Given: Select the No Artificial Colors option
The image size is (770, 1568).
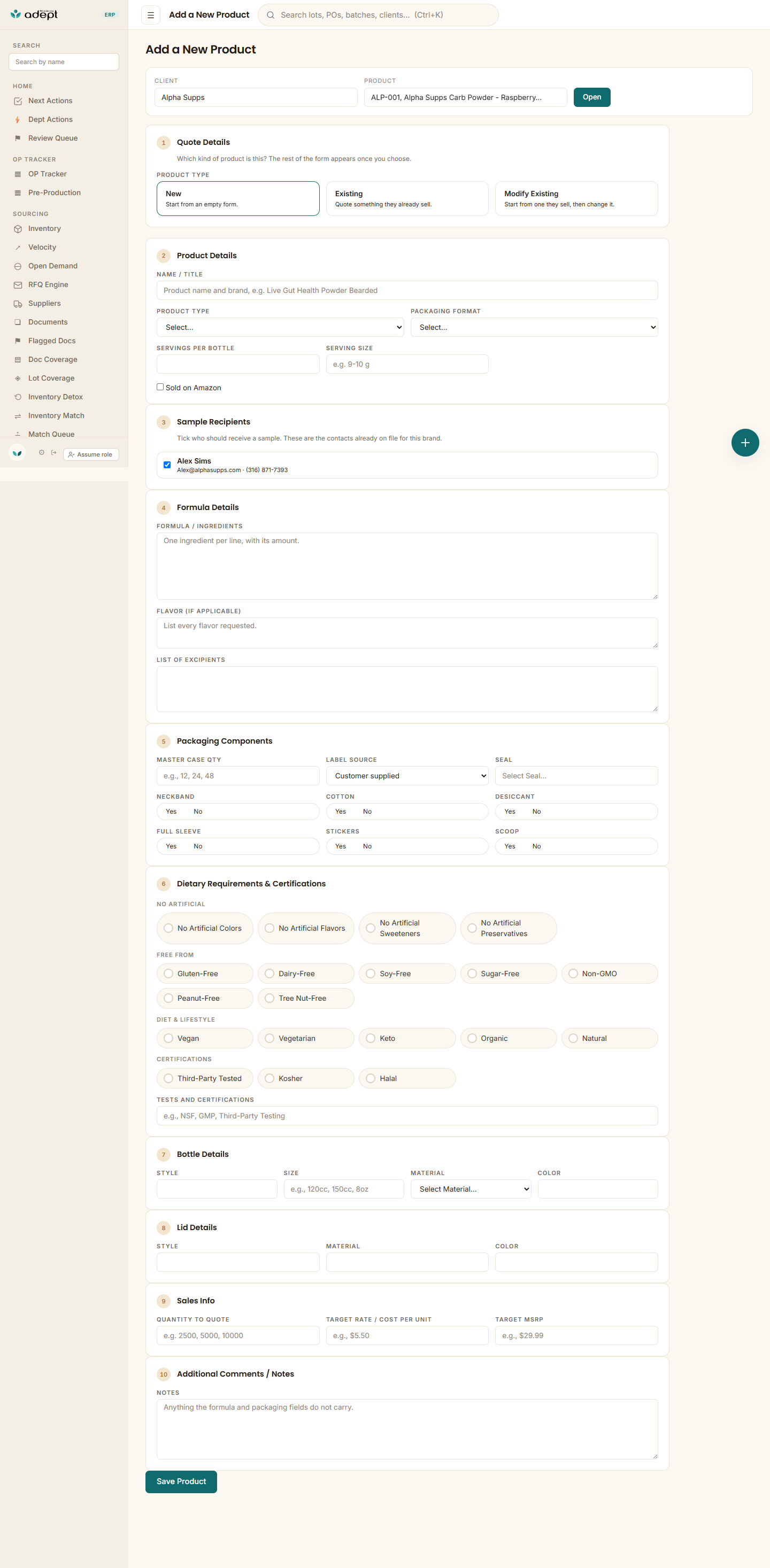Looking at the screenshot, I should pyautogui.click(x=204, y=928).
